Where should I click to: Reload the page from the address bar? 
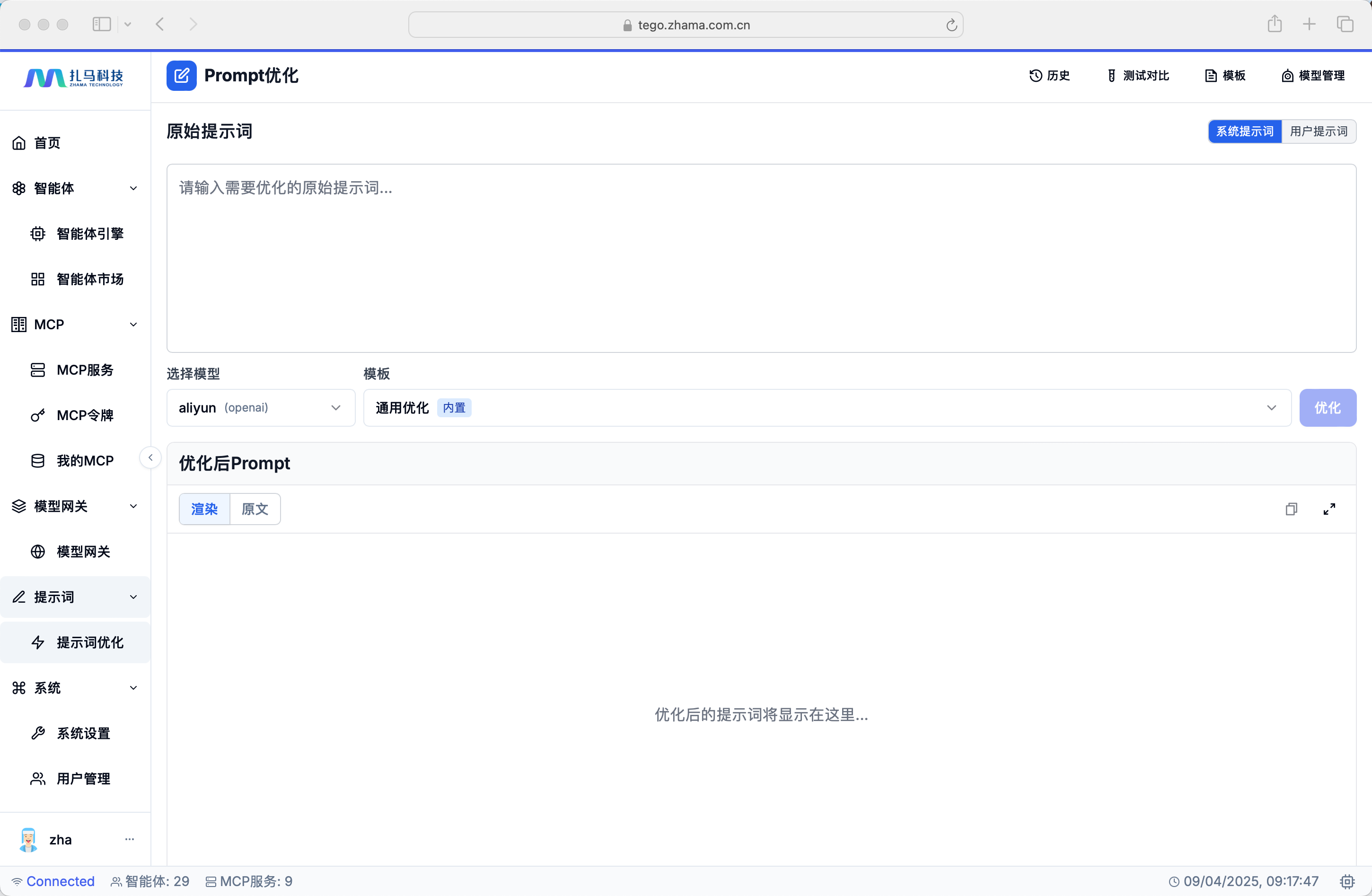pyautogui.click(x=951, y=25)
